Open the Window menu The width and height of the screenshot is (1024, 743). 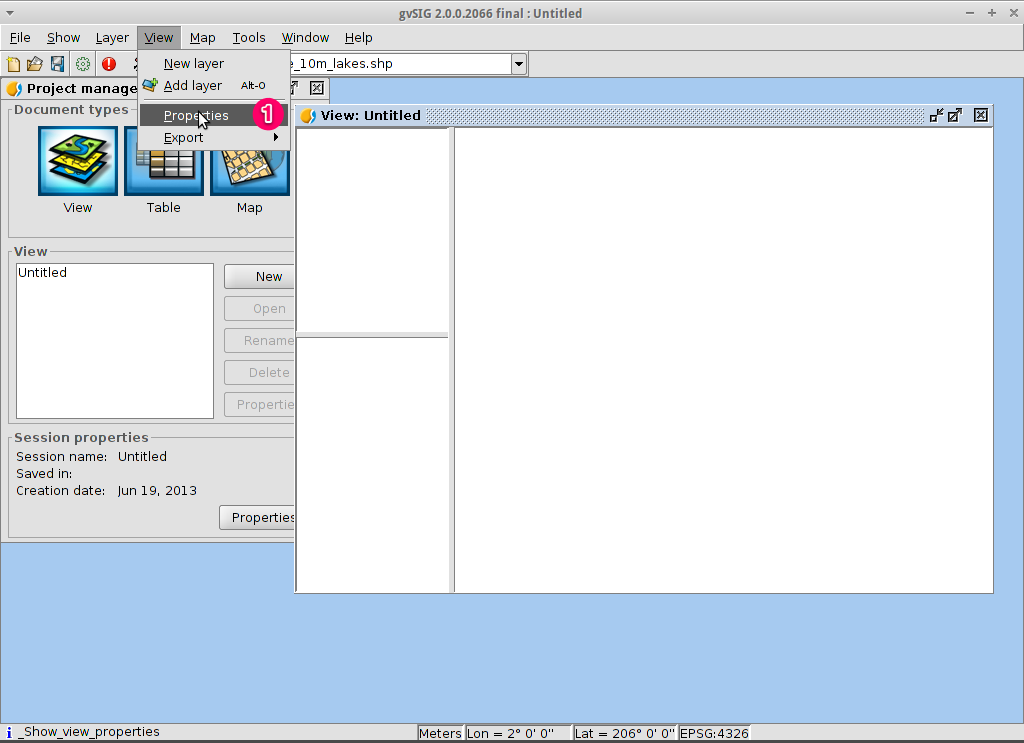(x=305, y=38)
